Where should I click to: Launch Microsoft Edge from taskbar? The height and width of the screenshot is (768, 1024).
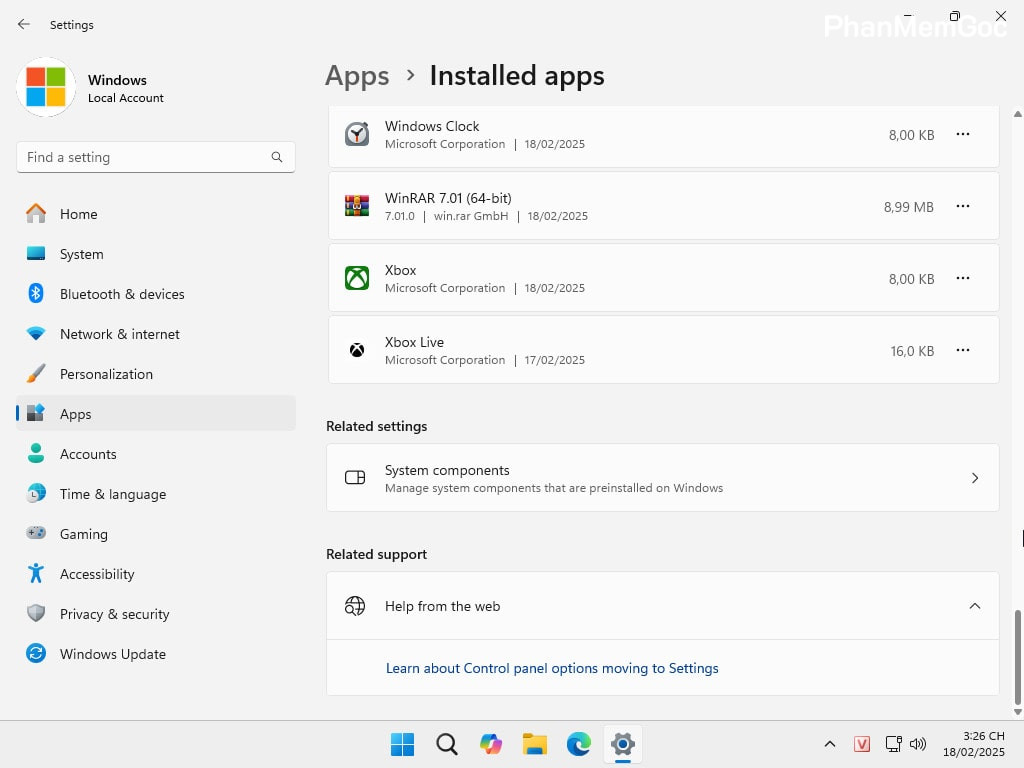[579, 744]
